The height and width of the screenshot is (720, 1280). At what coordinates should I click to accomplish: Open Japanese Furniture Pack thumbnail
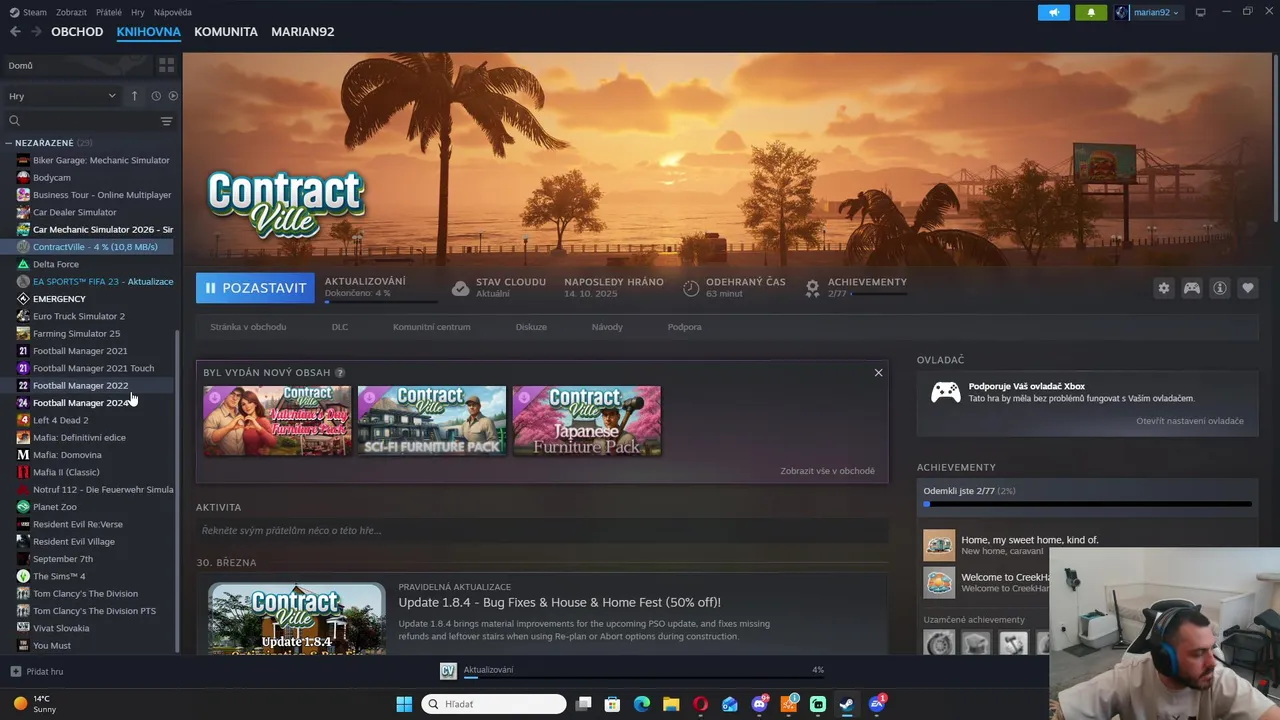click(587, 421)
